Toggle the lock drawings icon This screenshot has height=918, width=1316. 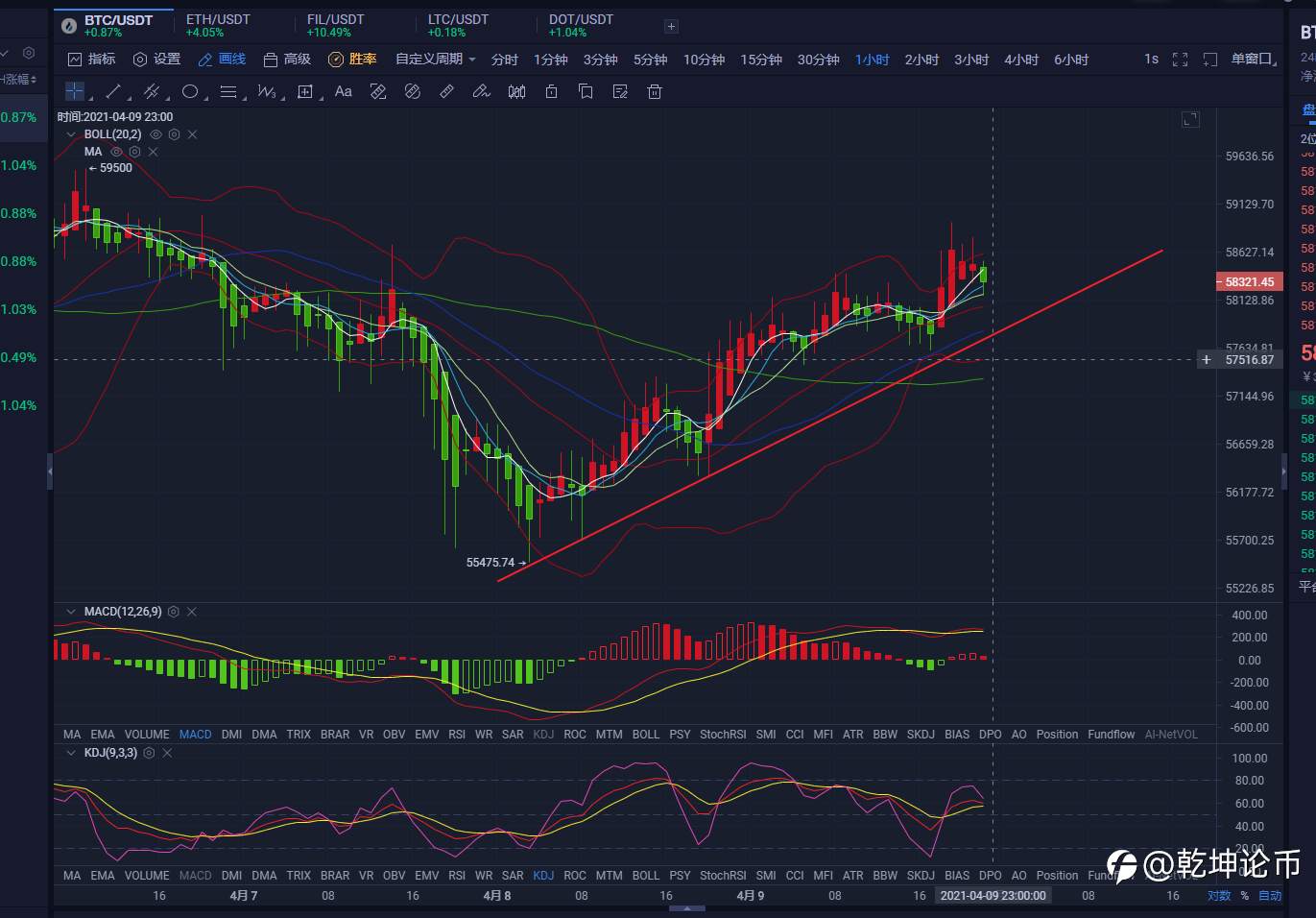pyautogui.click(x=551, y=91)
